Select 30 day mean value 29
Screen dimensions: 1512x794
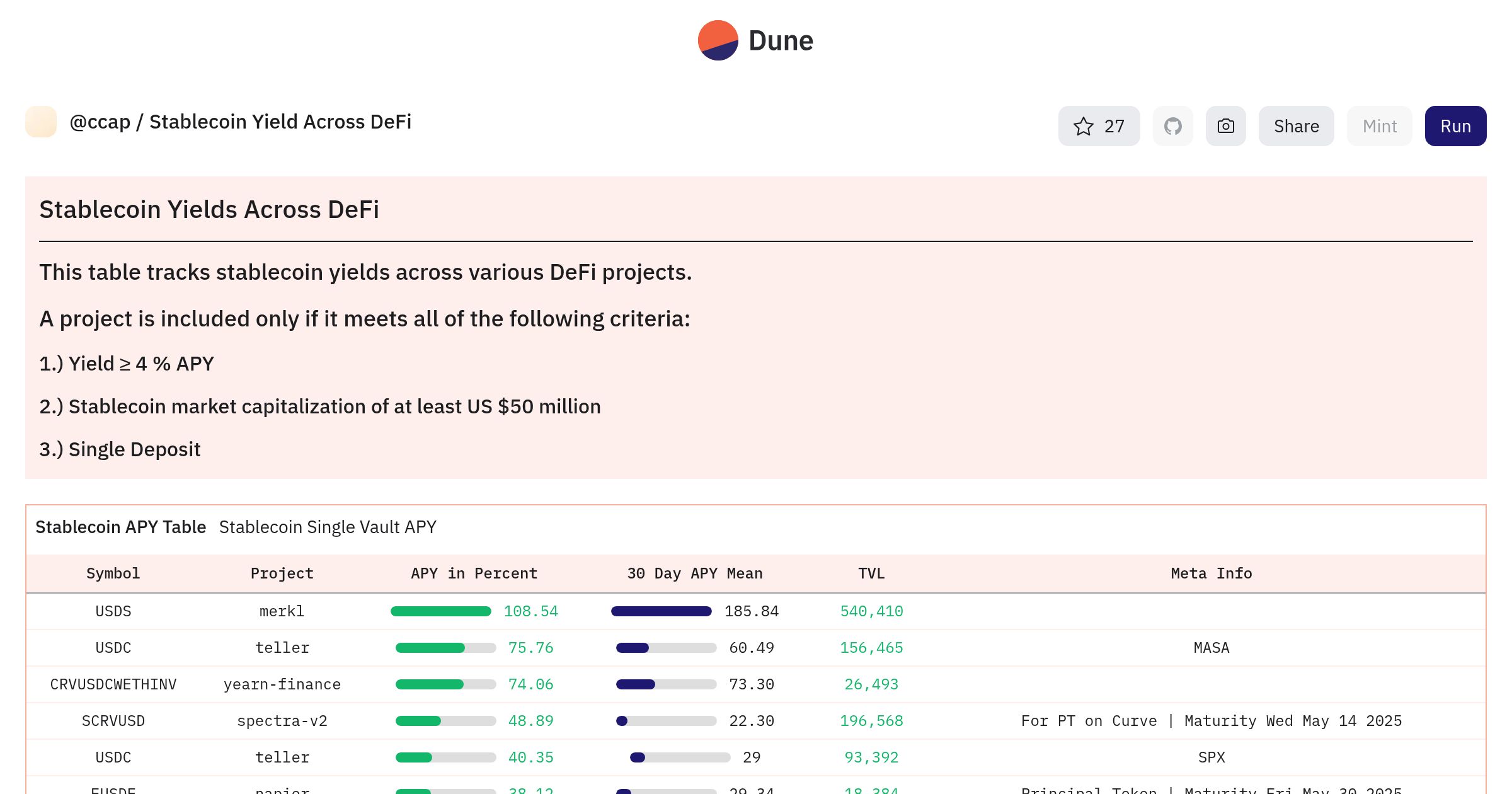752,757
